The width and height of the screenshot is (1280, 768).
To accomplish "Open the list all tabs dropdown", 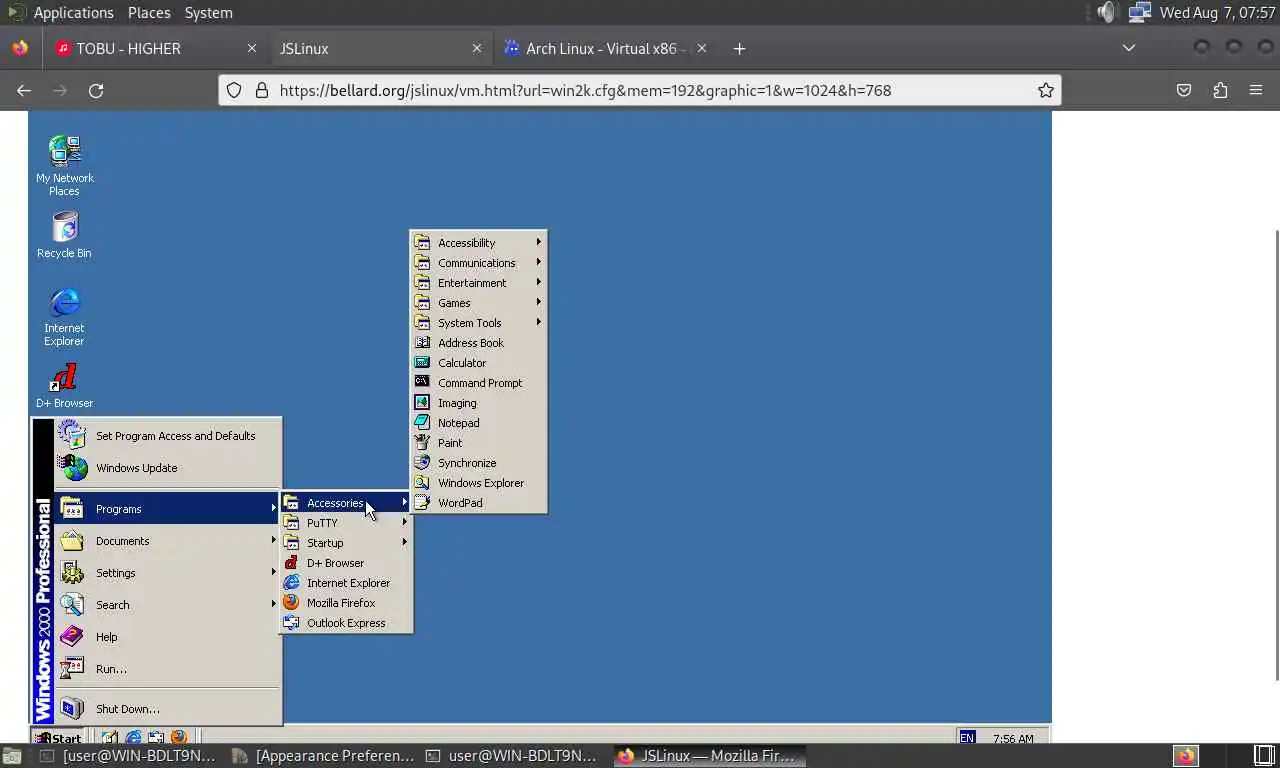I will (1129, 48).
